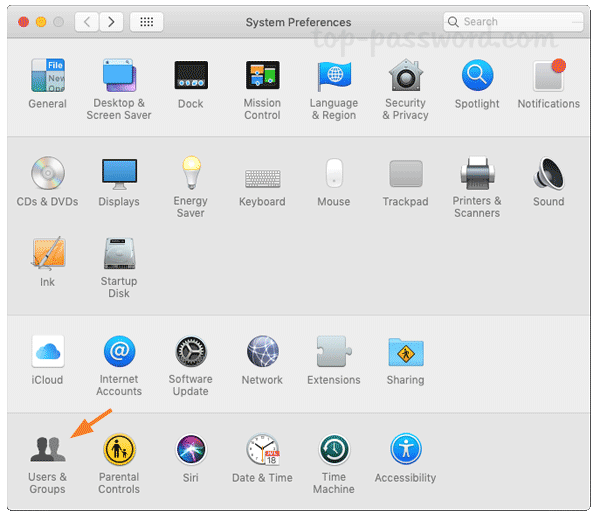
Task: Select the Energy Saver icon
Action: click(x=190, y=175)
